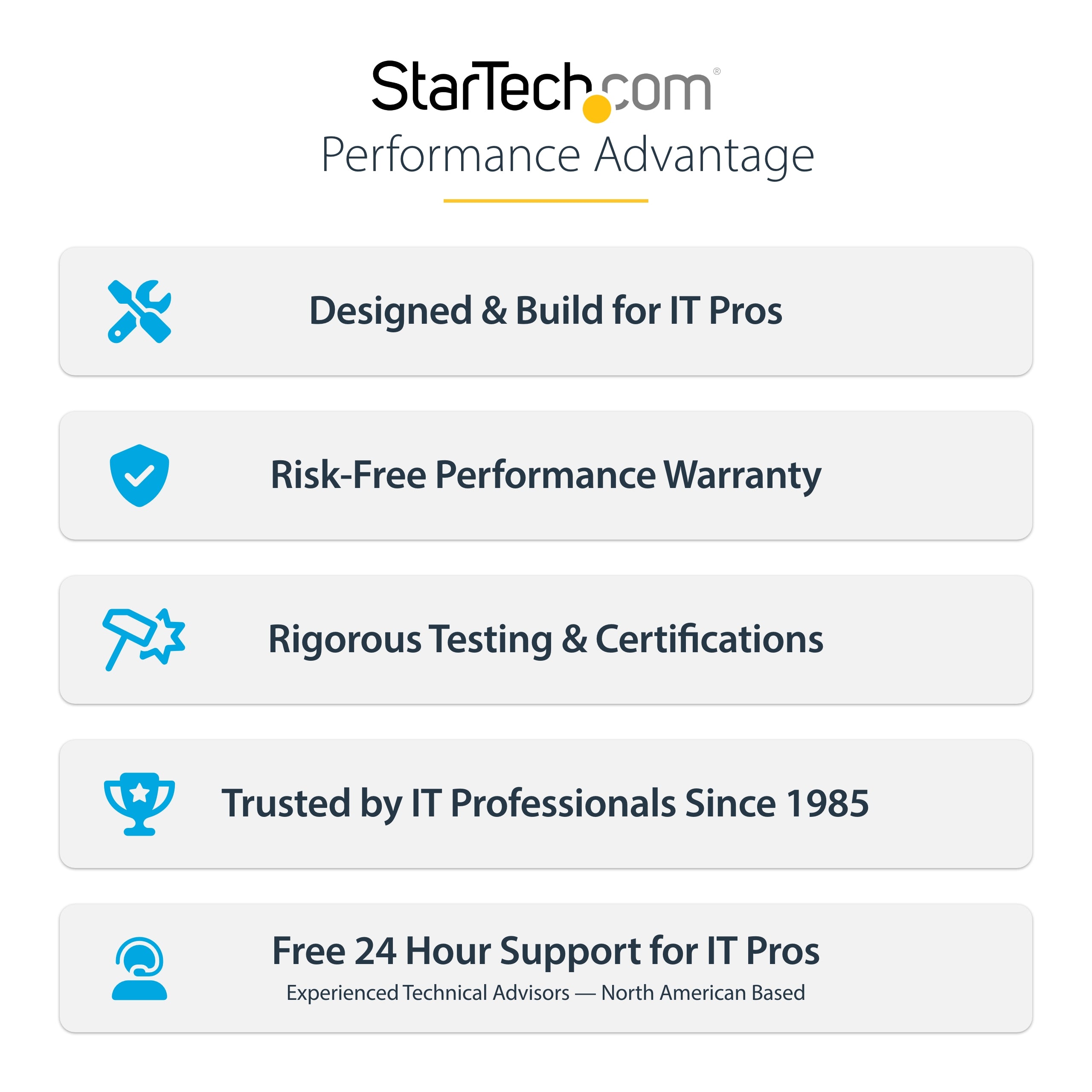Click the yellow dot in StarTech logo
This screenshot has height=1092, width=1092.
pyautogui.click(x=597, y=108)
